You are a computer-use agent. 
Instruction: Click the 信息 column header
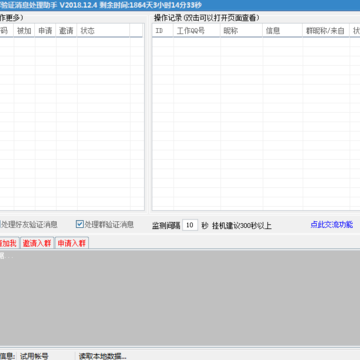click(x=283, y=31)
